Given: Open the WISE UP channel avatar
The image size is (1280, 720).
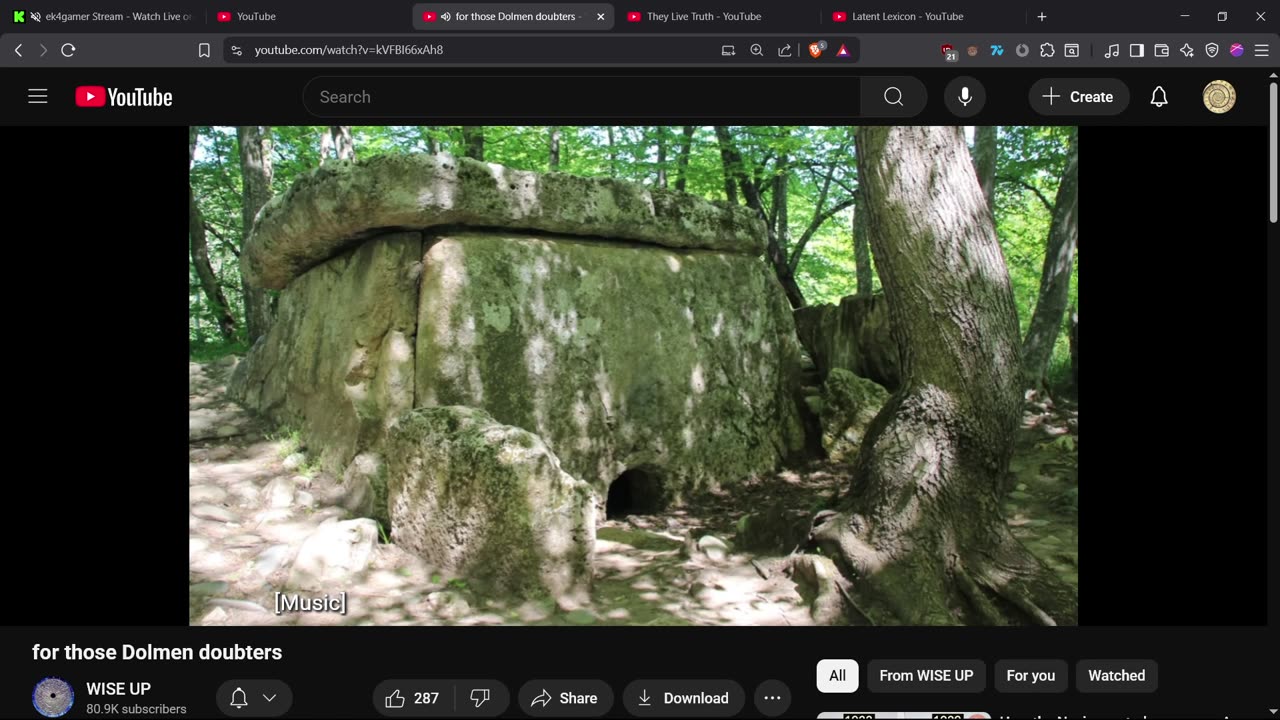Looking at the screenshot, I should click(x=53, y=698).
